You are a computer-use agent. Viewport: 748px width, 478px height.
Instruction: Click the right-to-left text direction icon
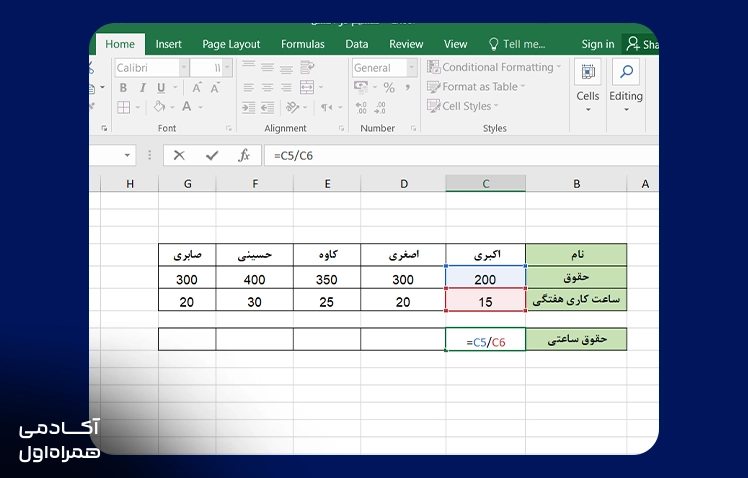(x=327, y=107)
